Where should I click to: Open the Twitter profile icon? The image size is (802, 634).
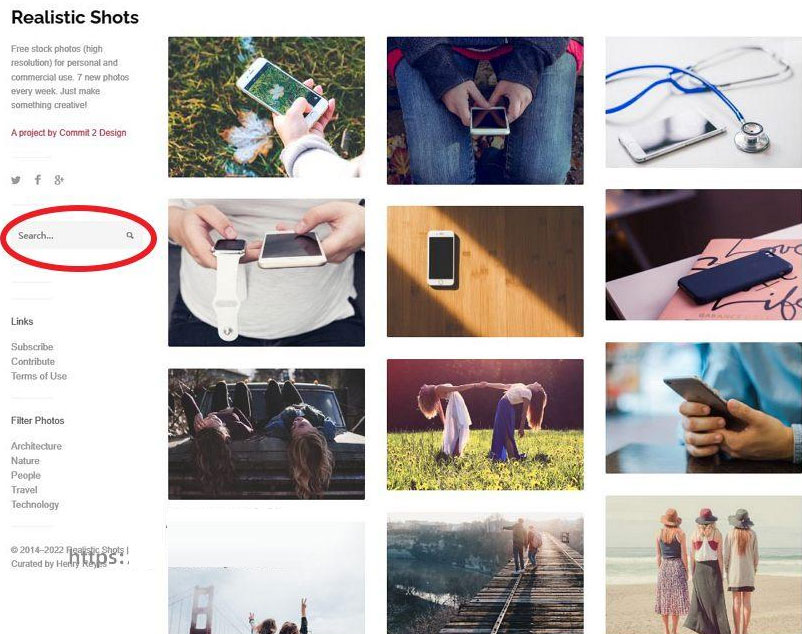pyautogui.click(x=16, y=180)
